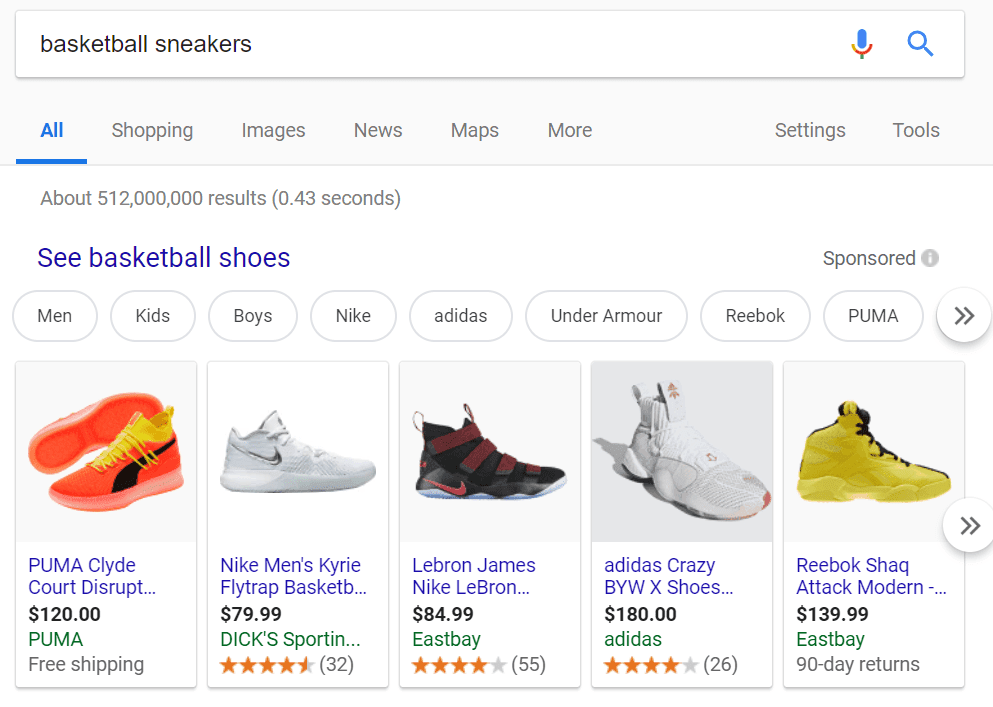Expand more filter chips with double arrow
Viewport: 993px width, 707px height.
(964, 315)
